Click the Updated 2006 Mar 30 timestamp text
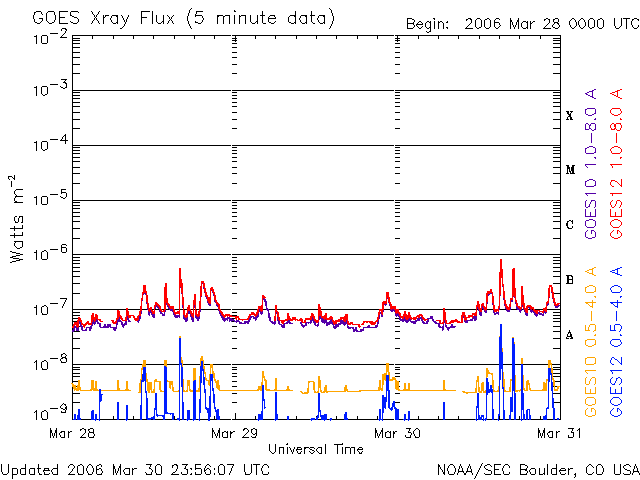Image resolution: width=640 pixels, height=480 pixels. click(x=135, y=469)
